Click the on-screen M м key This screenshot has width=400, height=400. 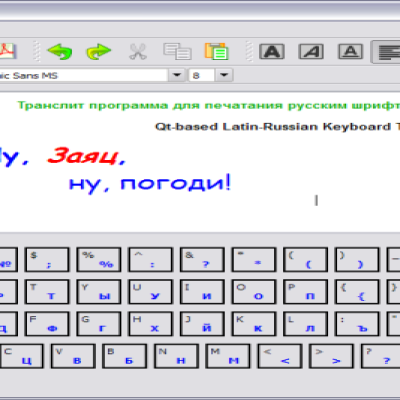pos(228,356)
